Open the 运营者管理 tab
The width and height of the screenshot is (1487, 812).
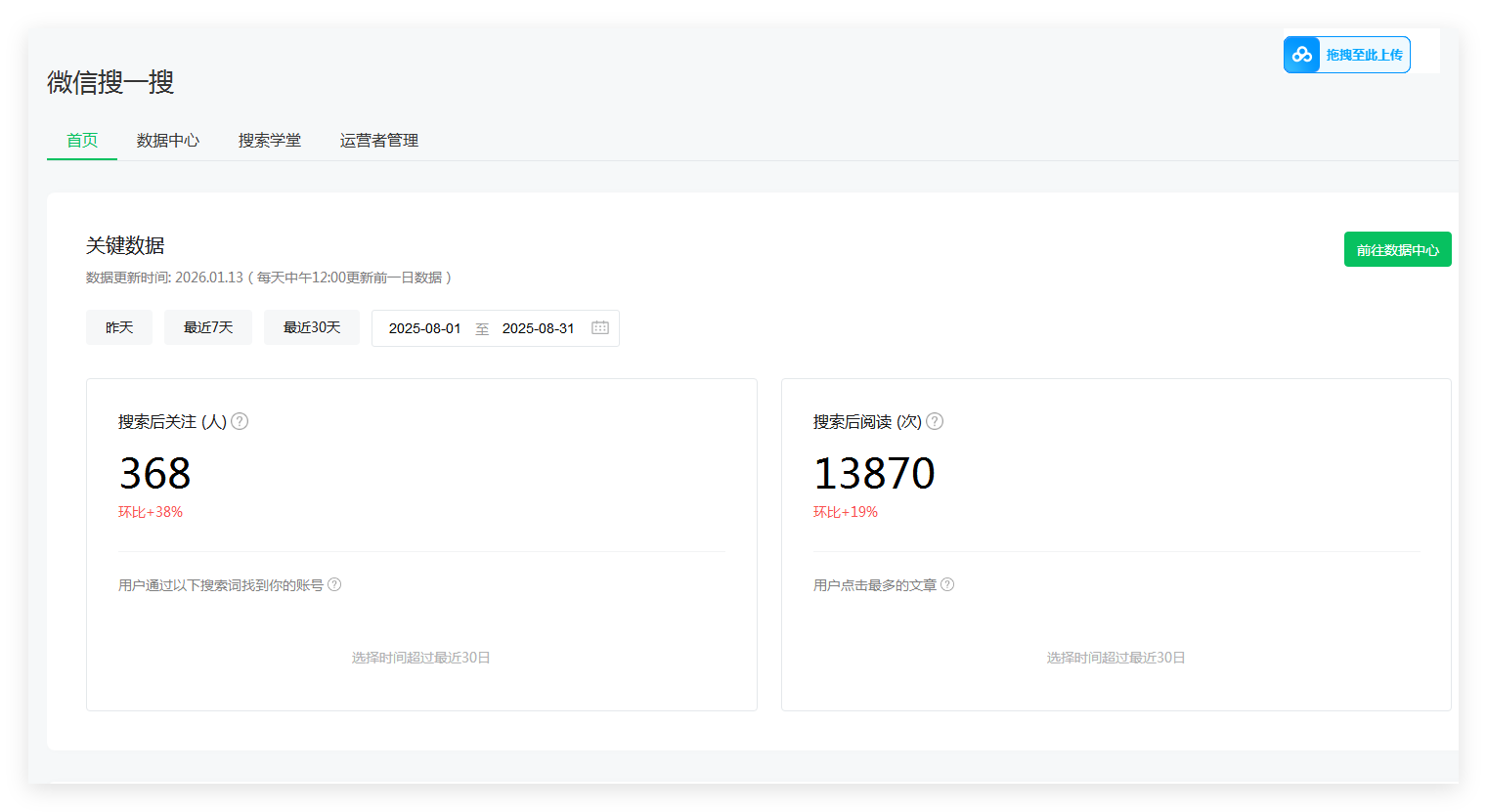[x=379, y=140]
